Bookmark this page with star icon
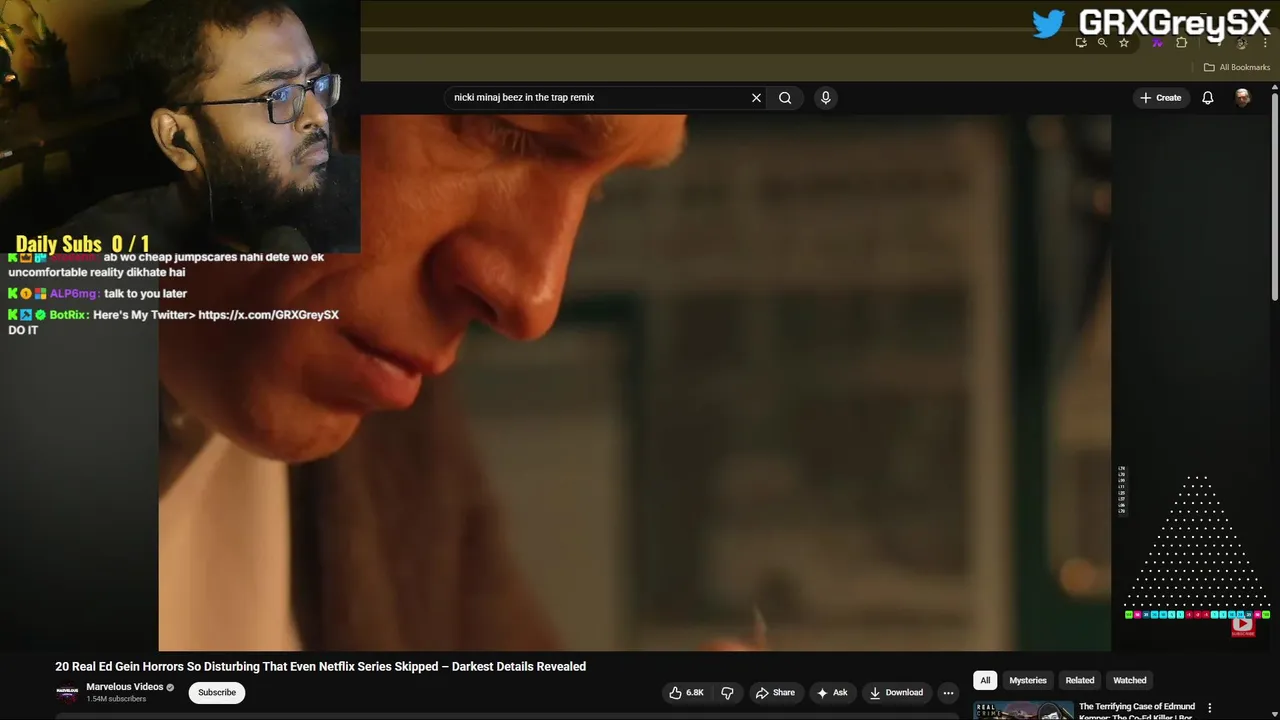 pos(1124,43)
